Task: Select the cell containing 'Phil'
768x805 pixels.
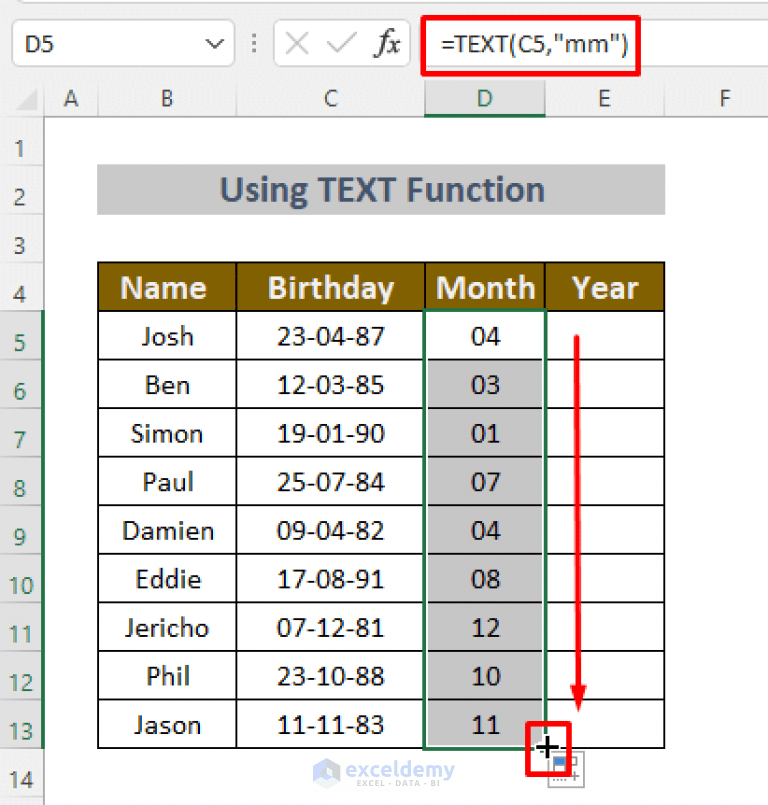Action: pyautogui.click(x=167, y=676)
